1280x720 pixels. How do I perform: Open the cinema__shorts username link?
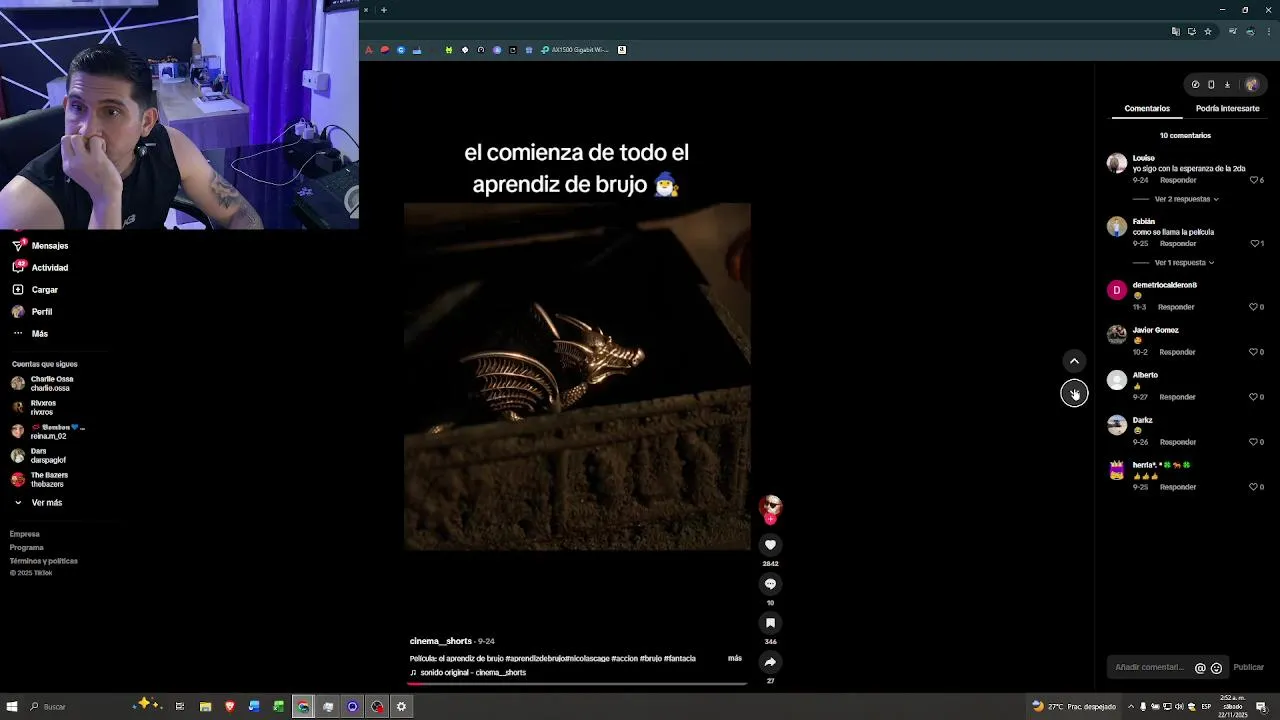[x=440, y=641]
